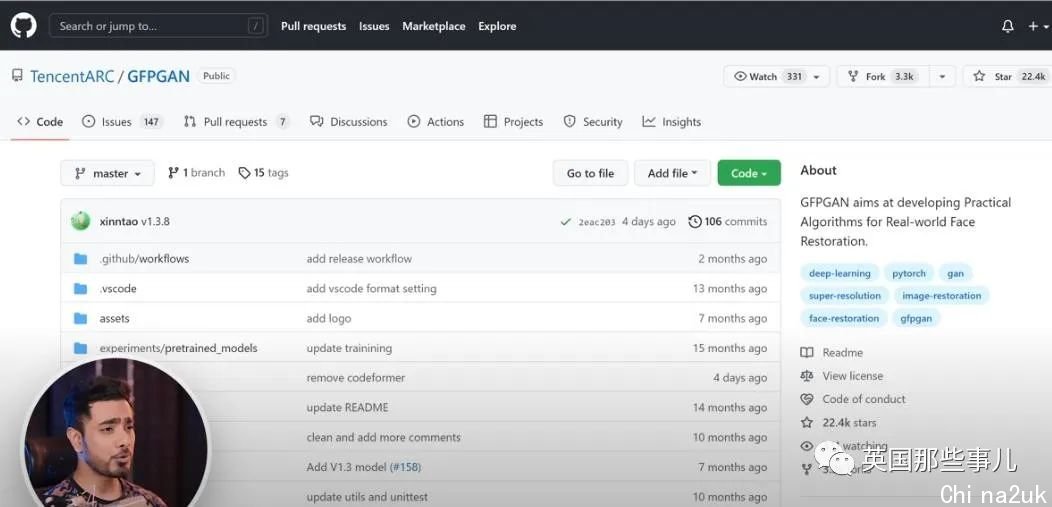
Task: Go to Explore
Action: coord(497,26)
